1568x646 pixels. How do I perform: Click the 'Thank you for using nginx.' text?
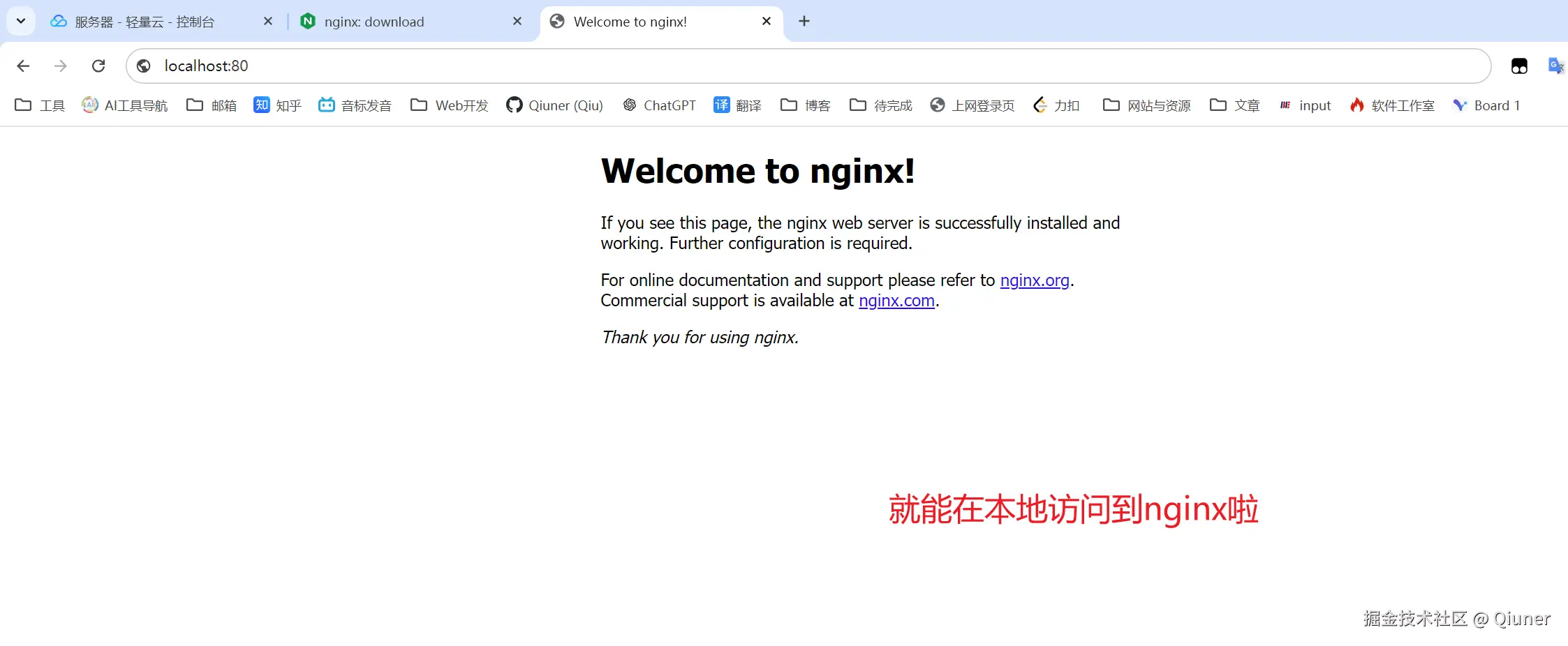click(x=700, y=338)
